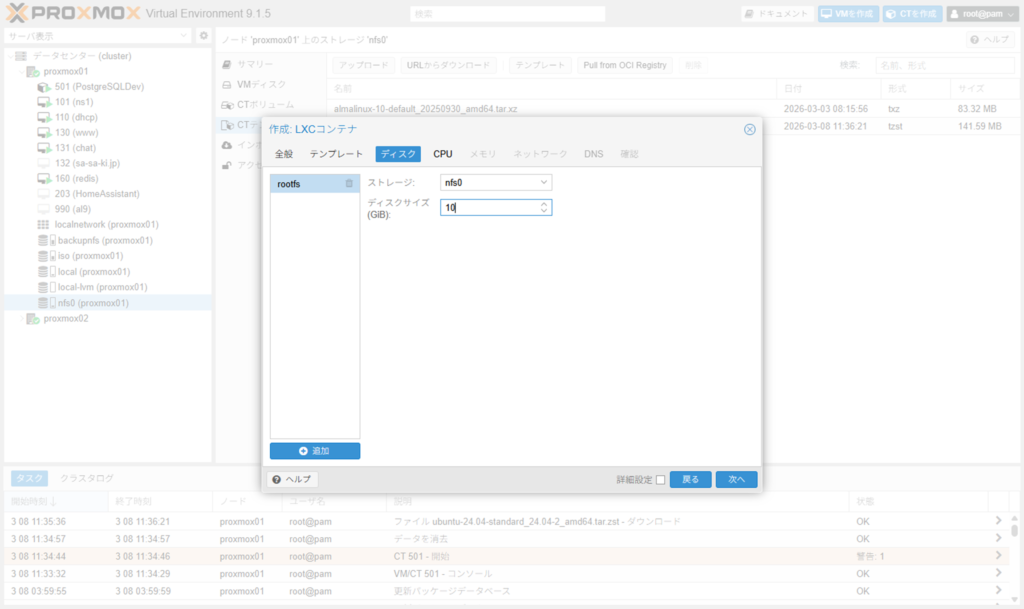Click the backupnfs storage icon
Image resolution: width=1024 pixels, height=609 pixels.
coord(44,241)
